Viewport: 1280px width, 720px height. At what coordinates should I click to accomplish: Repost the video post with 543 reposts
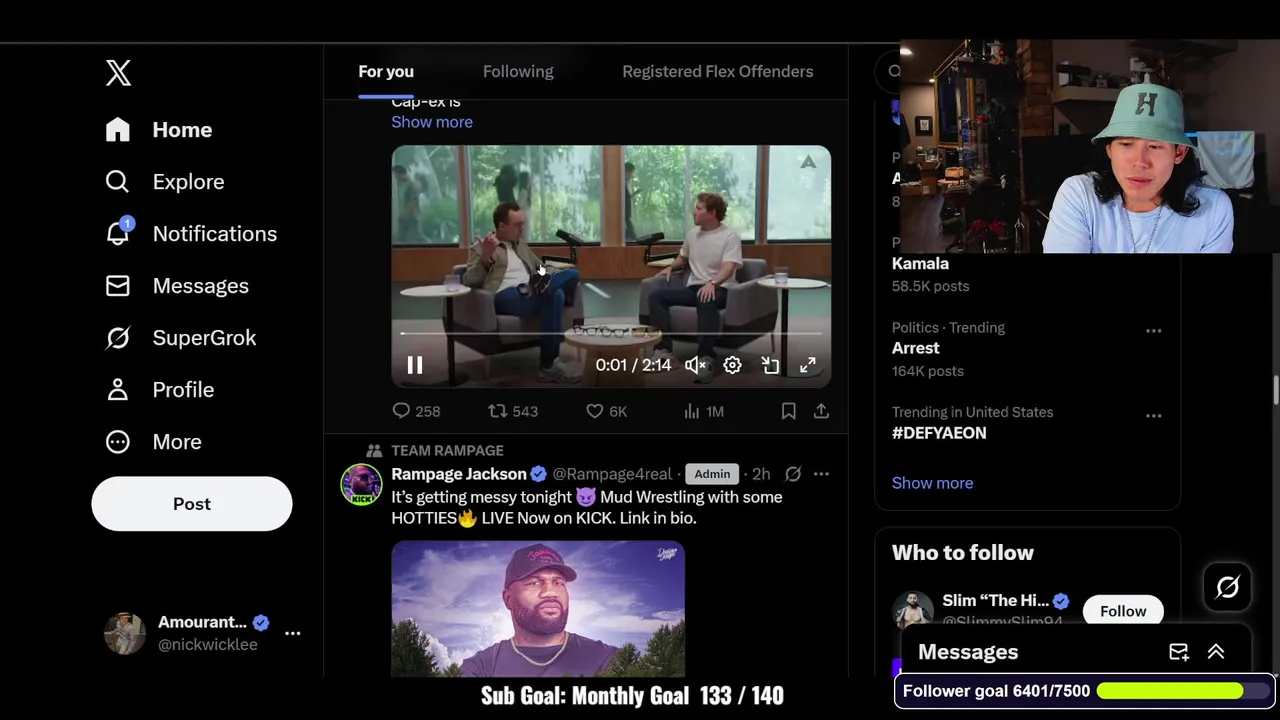point(513,411)
